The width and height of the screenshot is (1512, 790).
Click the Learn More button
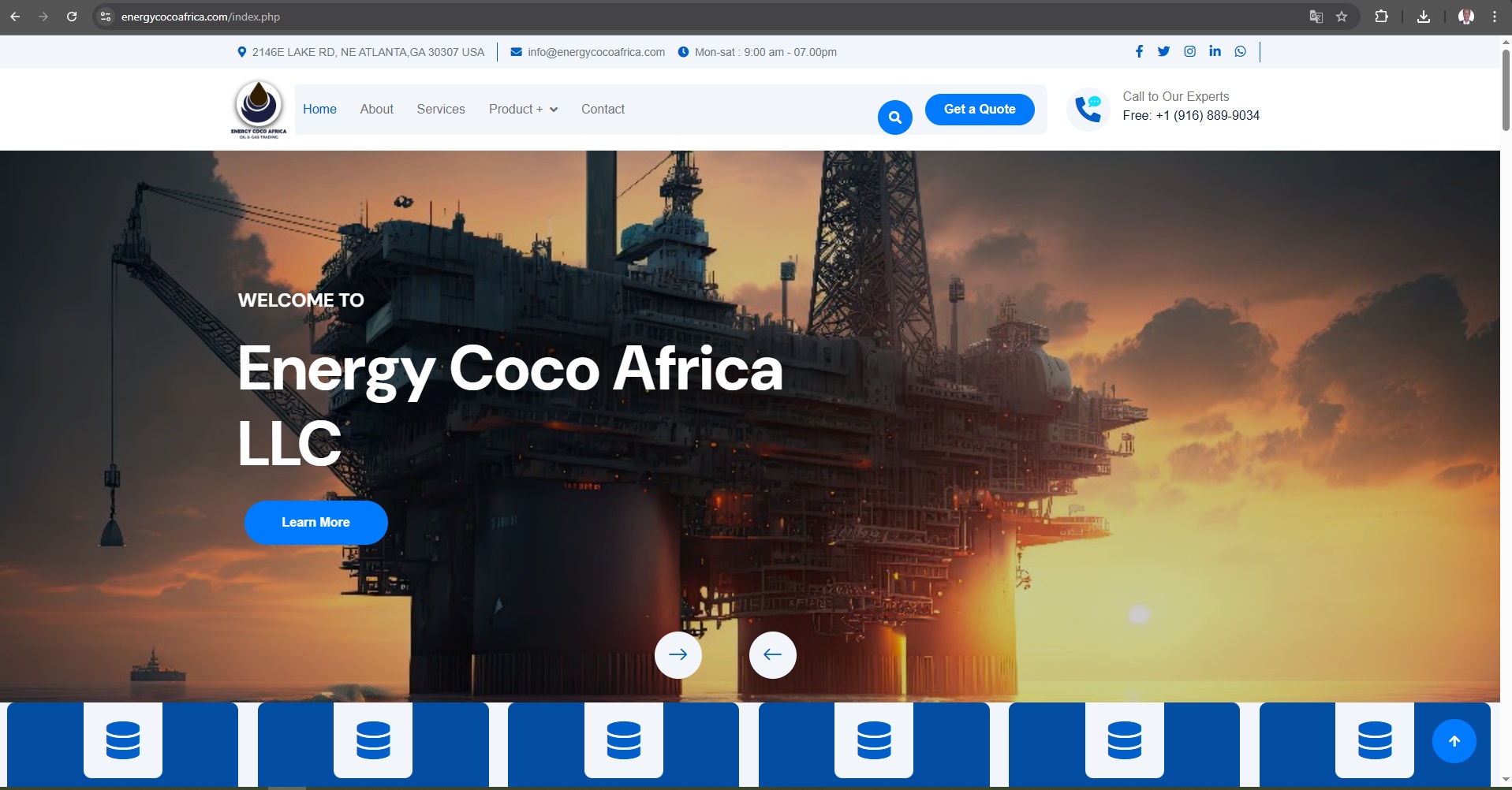(x=315, y=522)
